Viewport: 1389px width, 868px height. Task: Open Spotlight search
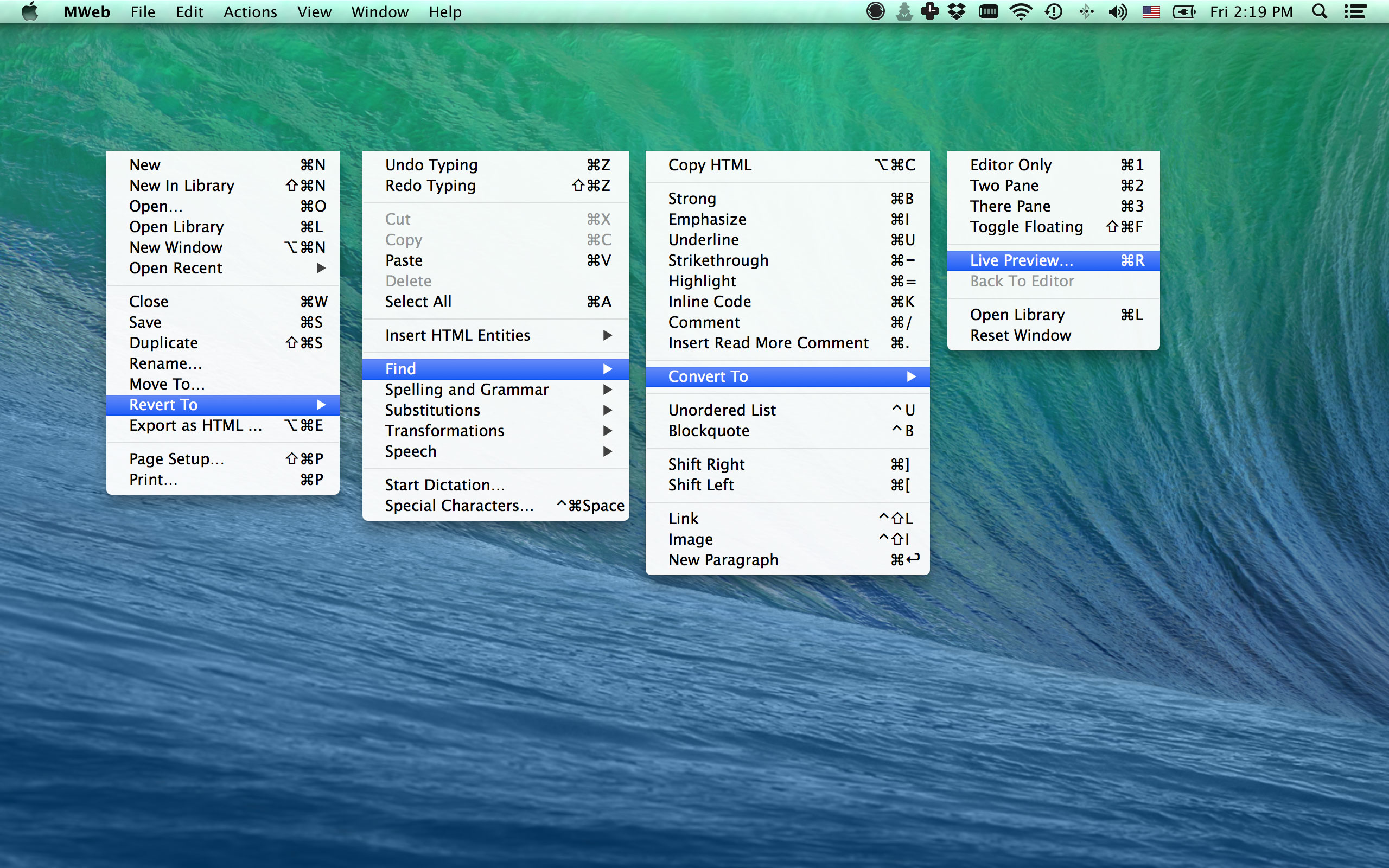(x=1320, y=11)
